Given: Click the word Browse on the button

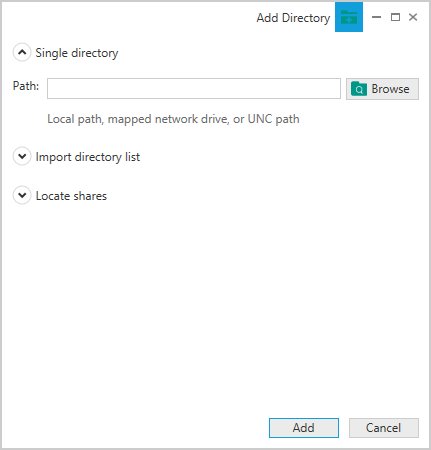Looking at the screenshot, I should pyautogui.click(x=390, y=89).
